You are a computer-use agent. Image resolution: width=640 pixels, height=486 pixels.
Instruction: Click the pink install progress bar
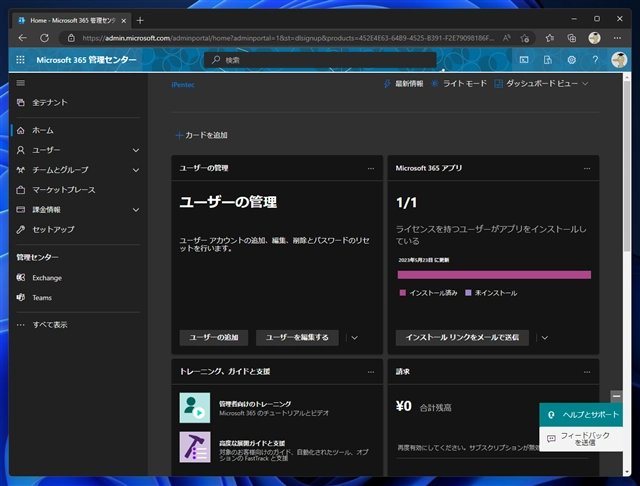click(494, 275)
